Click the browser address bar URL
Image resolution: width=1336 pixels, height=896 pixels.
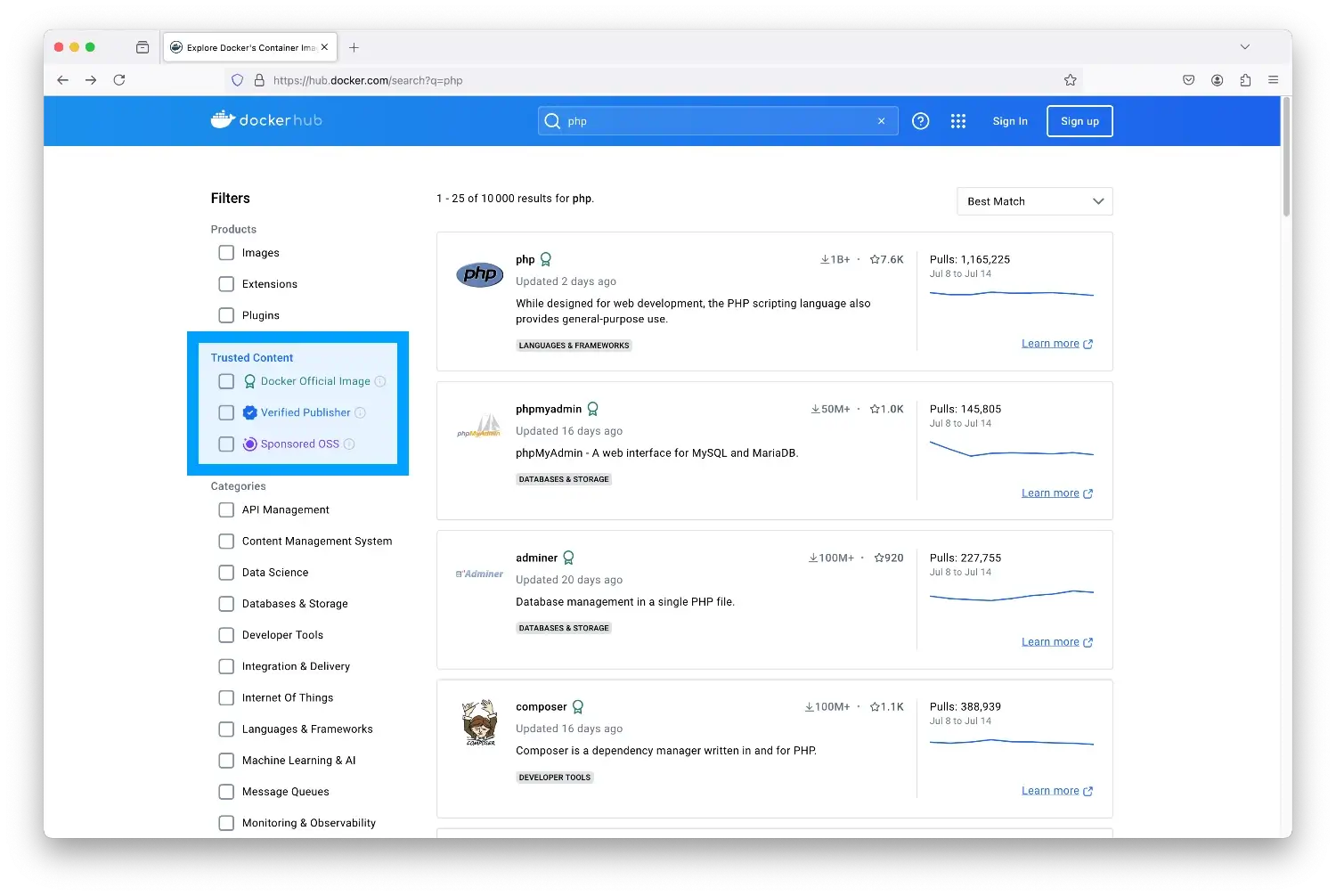pyautogui.click(x=368, y=80)
